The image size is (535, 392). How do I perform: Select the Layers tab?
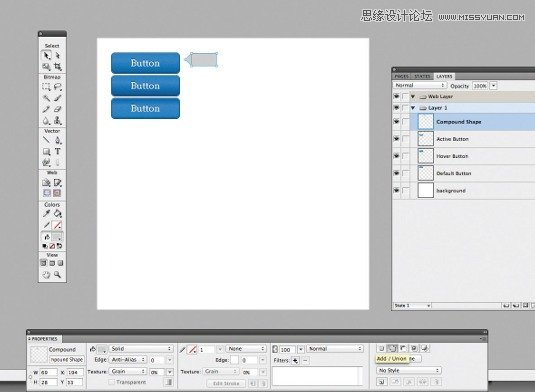(x=444, y=76)
